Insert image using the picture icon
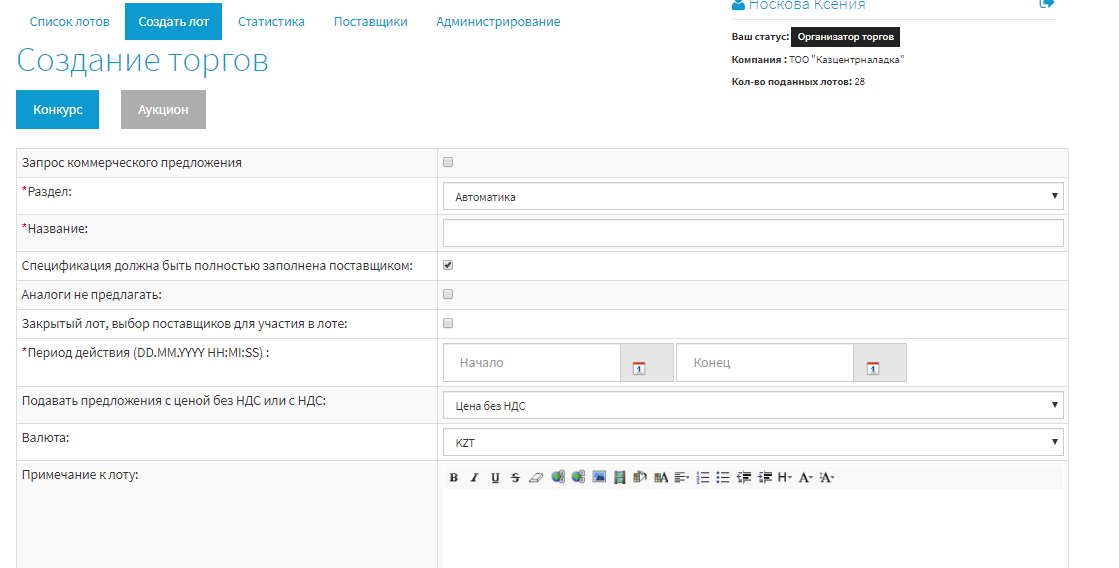Viewport: 1119px width, 568px height. 599,477
